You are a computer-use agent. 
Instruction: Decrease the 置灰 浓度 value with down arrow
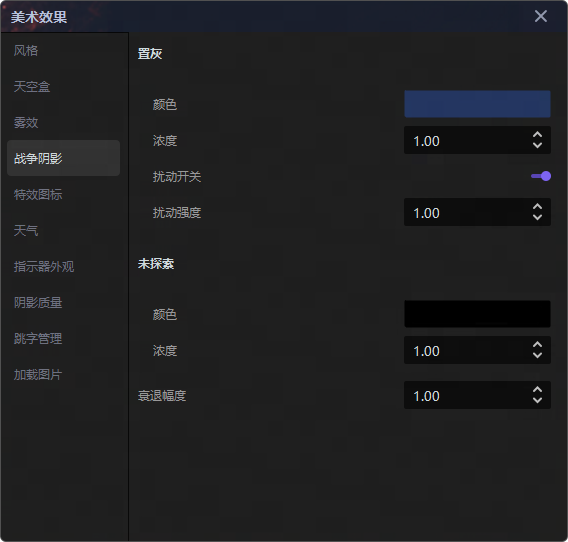point(537,145)
